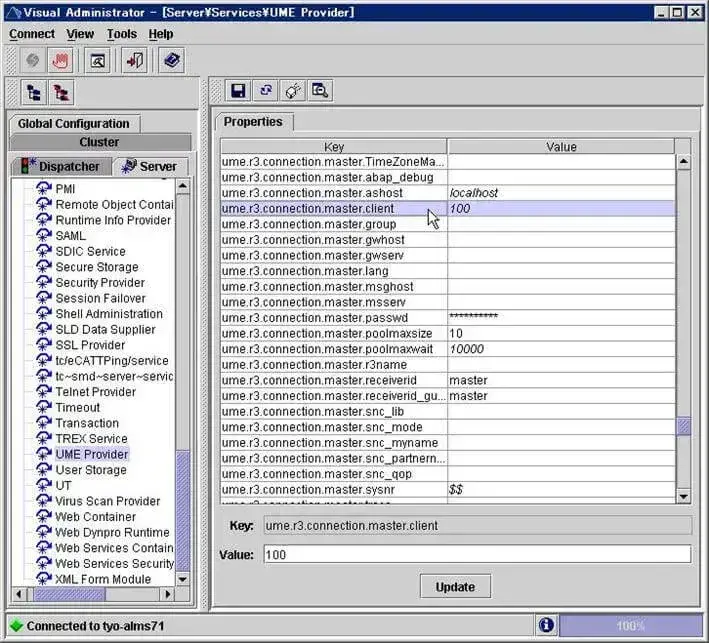This screenshot has width=709, height=643.
Task: Select the ume.r3.connection.master.passwd row
Action: (448, 317)
